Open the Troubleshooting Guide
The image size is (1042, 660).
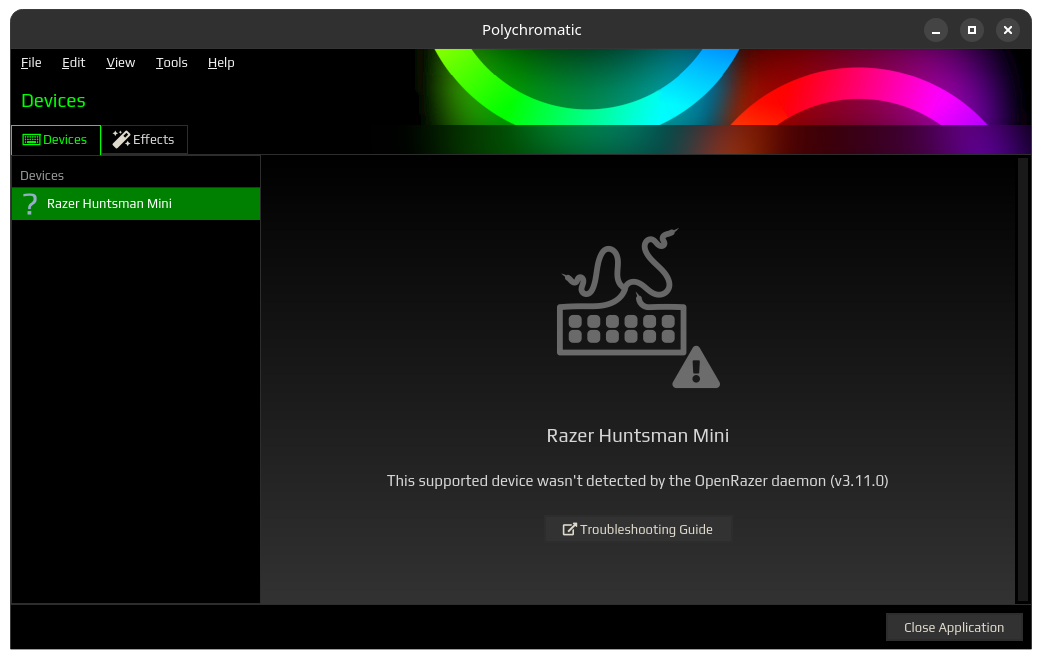(x=638, y=528)
